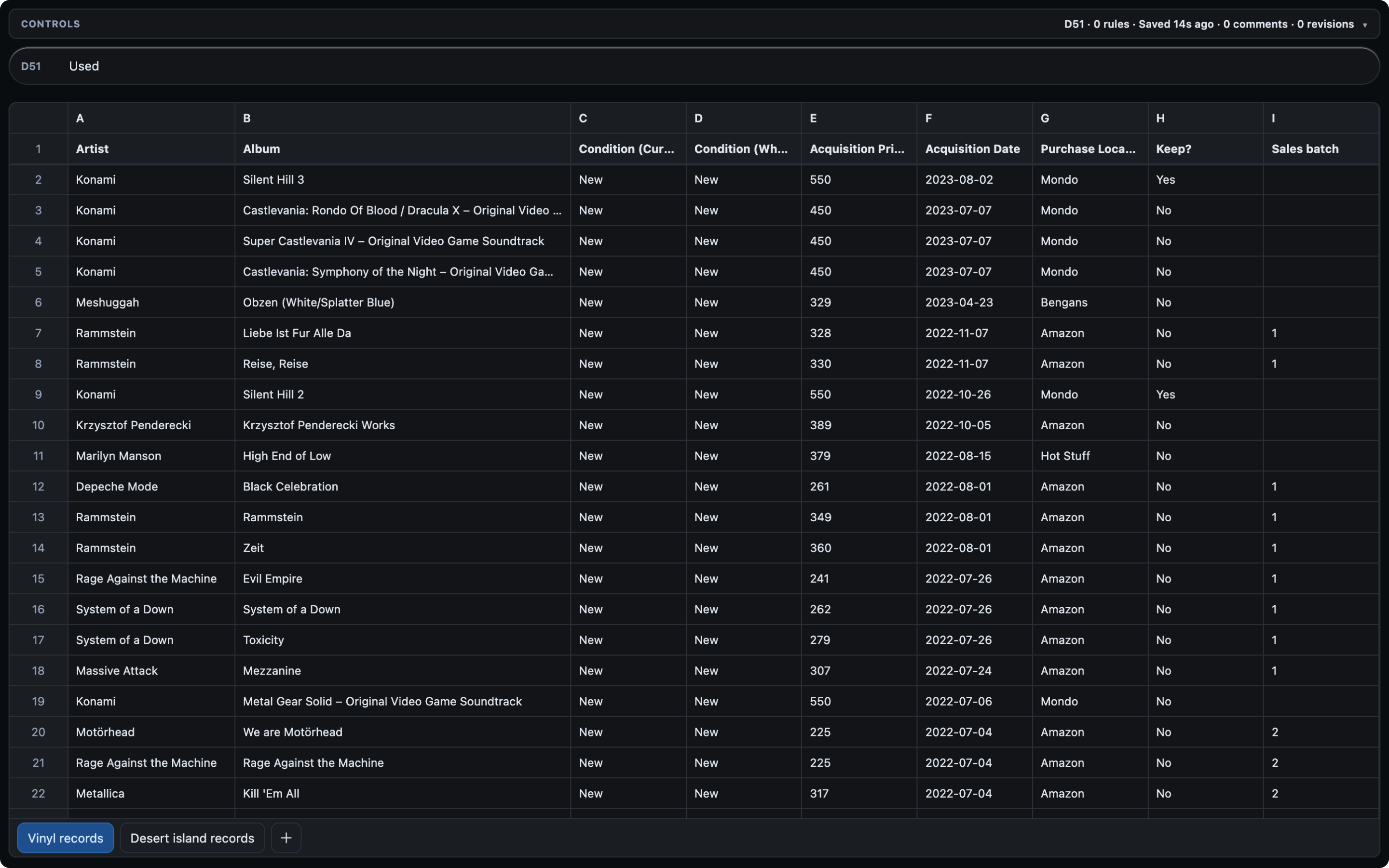Select acquisition price 241 cell
Image resolution: width=1389 pixels, height=868 pixels.
click(858, 579)
